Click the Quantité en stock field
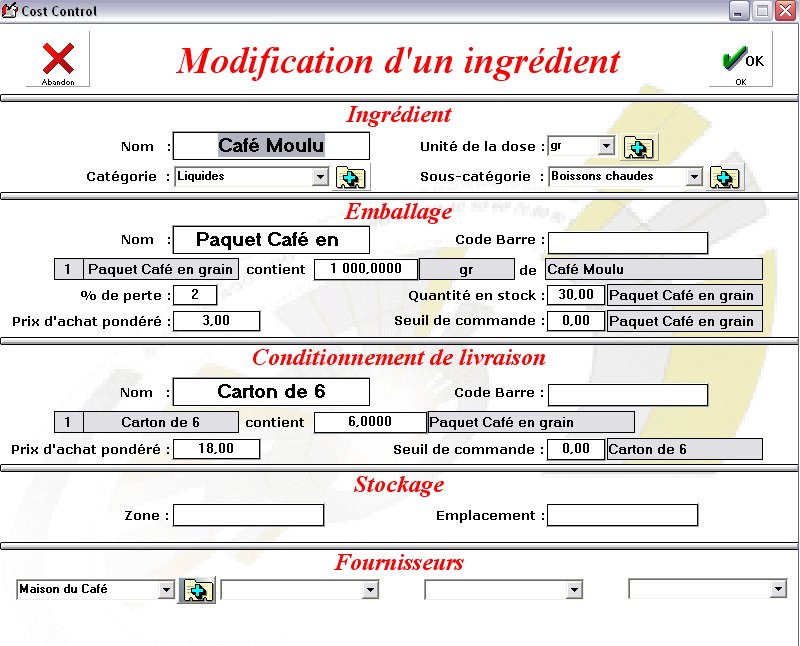 (576, 295)
